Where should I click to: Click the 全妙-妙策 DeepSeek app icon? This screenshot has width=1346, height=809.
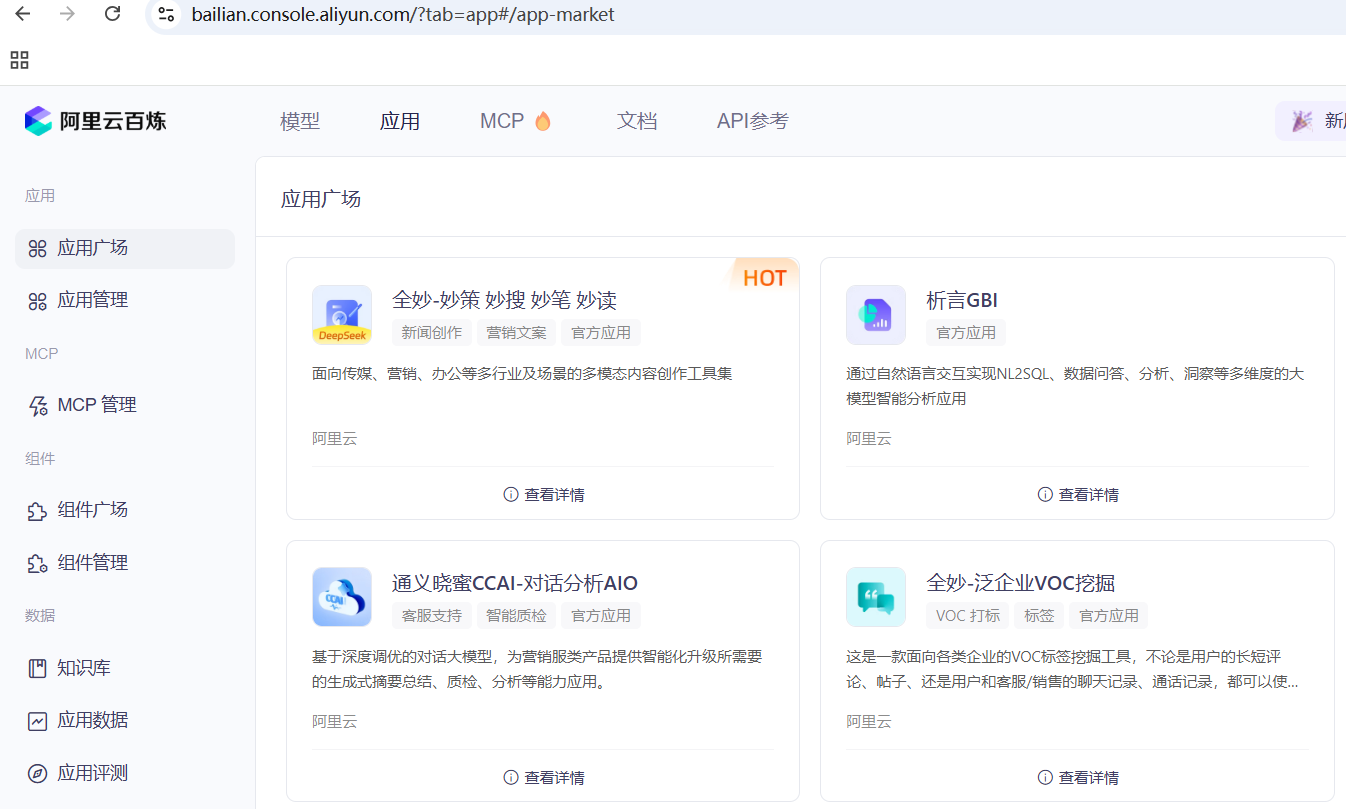(x=342, y=315)
